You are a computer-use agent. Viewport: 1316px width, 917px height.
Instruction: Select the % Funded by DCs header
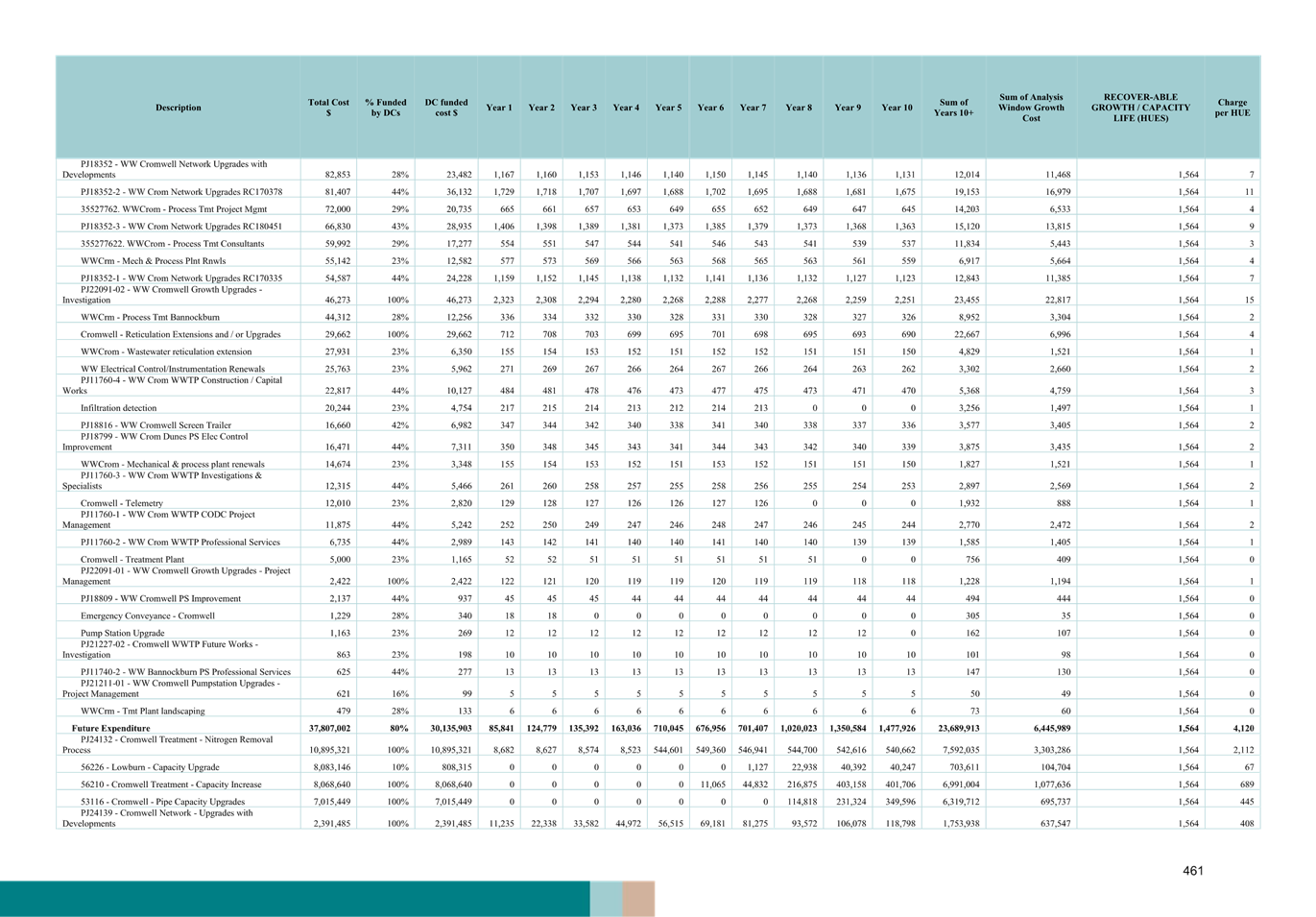click(384, 108)
